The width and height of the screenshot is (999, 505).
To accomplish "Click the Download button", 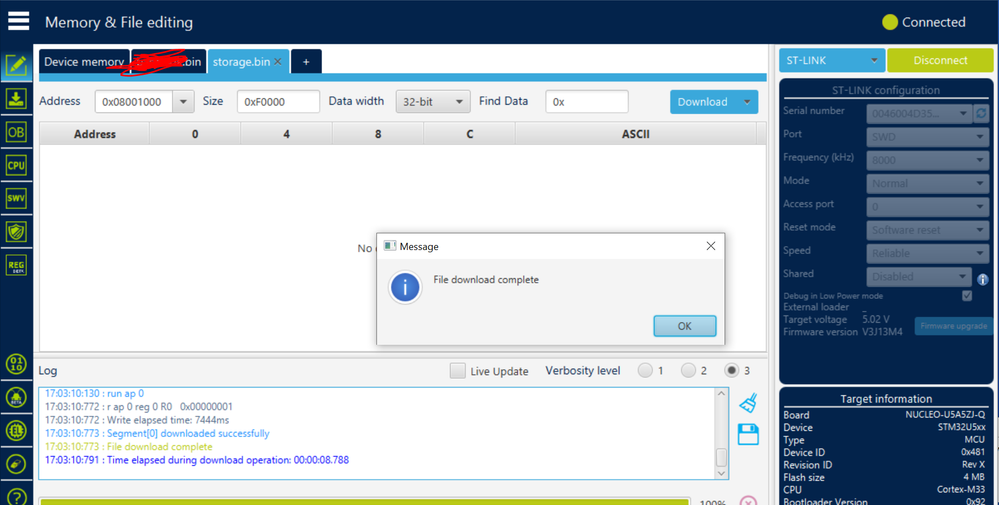I will [x=703, y=102].
